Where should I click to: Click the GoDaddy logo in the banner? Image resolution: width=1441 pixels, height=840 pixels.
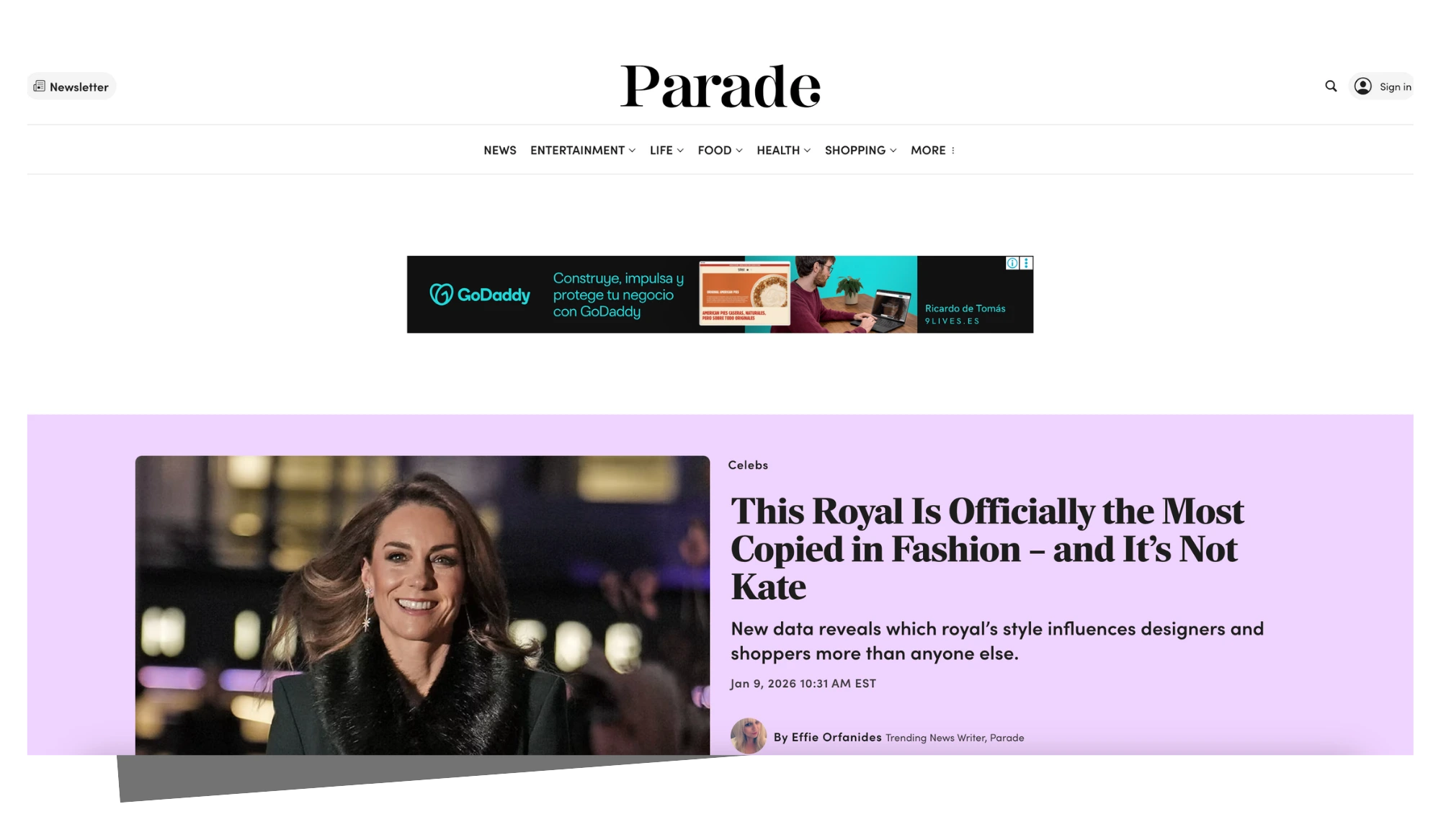(x=480, y=295)
